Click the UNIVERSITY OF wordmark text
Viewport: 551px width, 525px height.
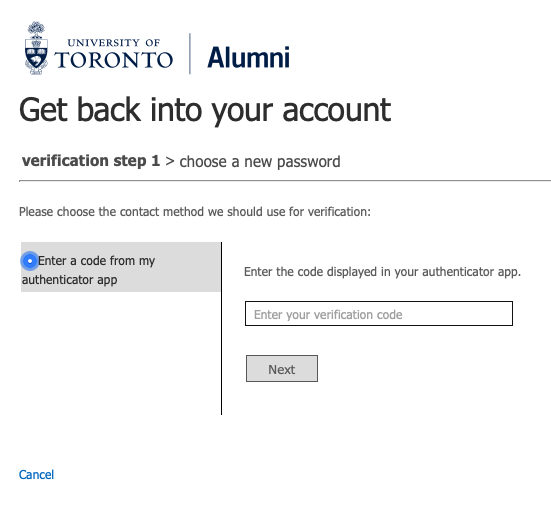click(114, 43)
